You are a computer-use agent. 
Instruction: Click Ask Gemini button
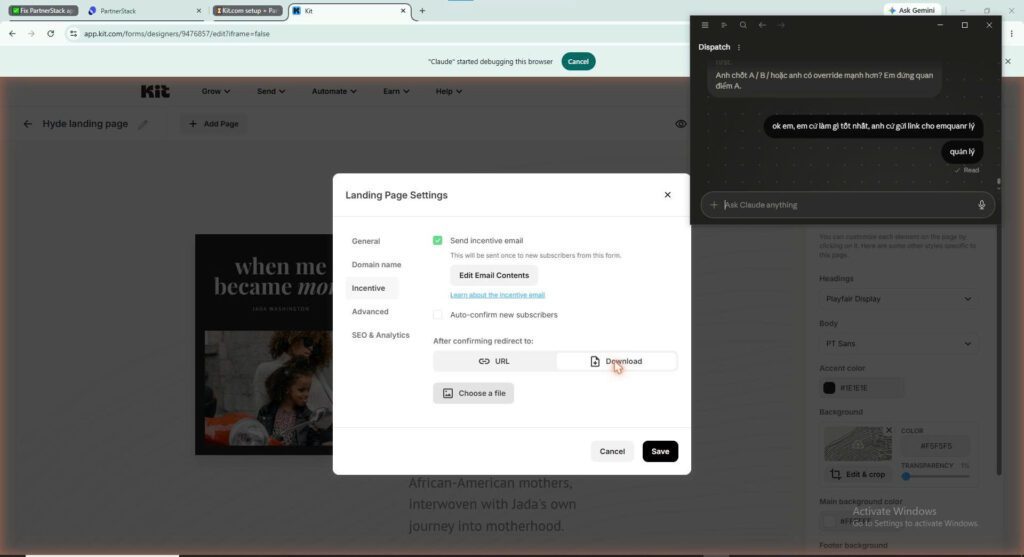(x=912, y=10)
